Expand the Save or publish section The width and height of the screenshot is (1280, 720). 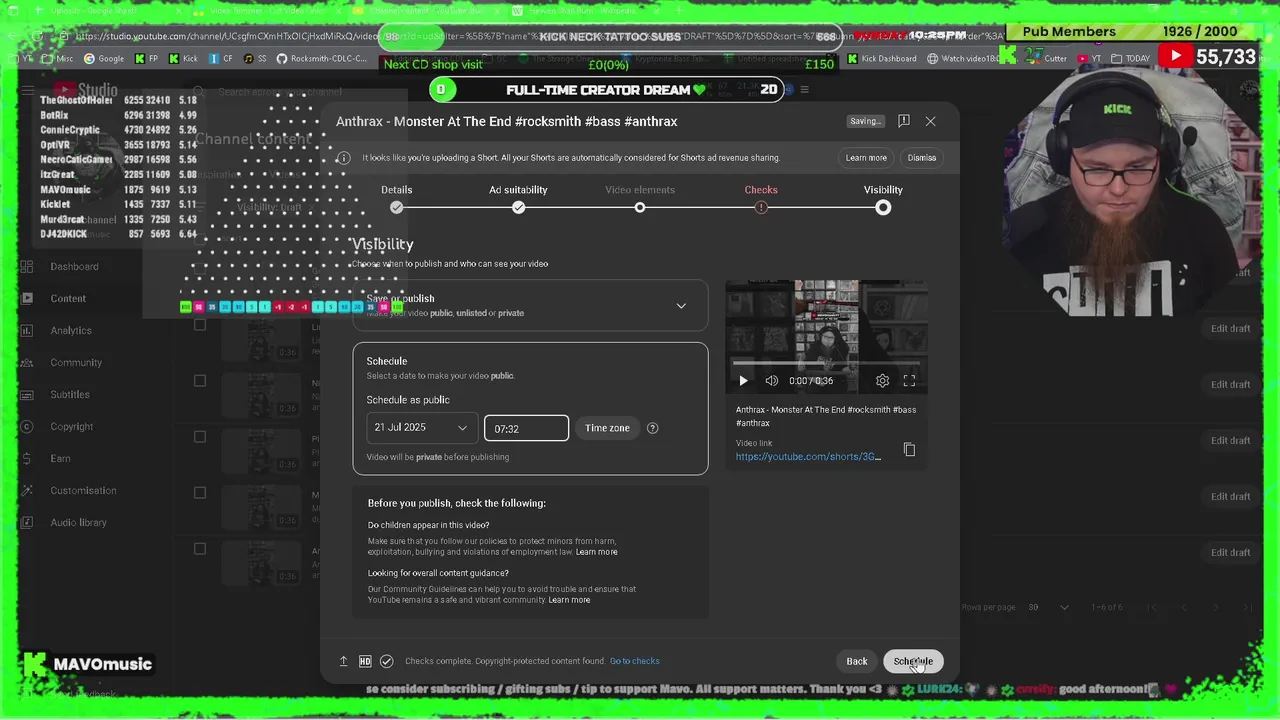pyautogui.click(x=530, y=305)
